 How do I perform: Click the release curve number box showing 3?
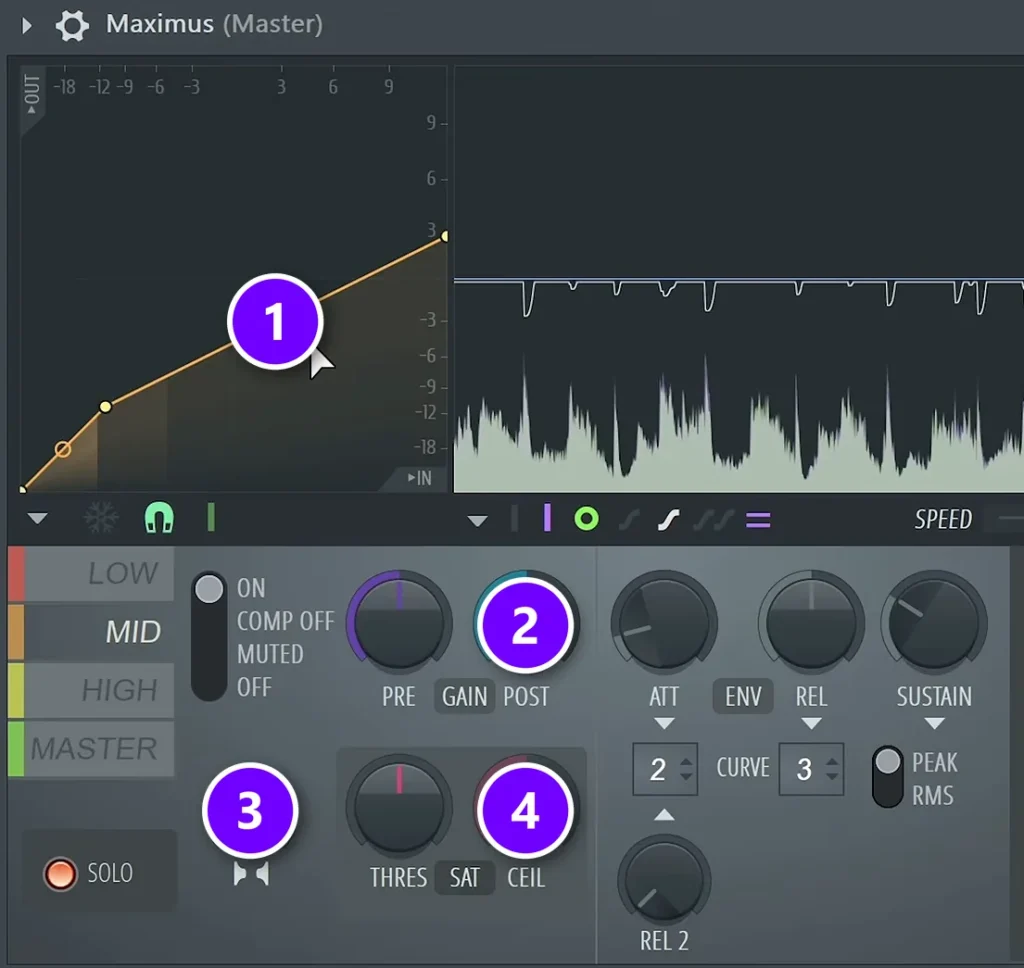pos(811,769)
